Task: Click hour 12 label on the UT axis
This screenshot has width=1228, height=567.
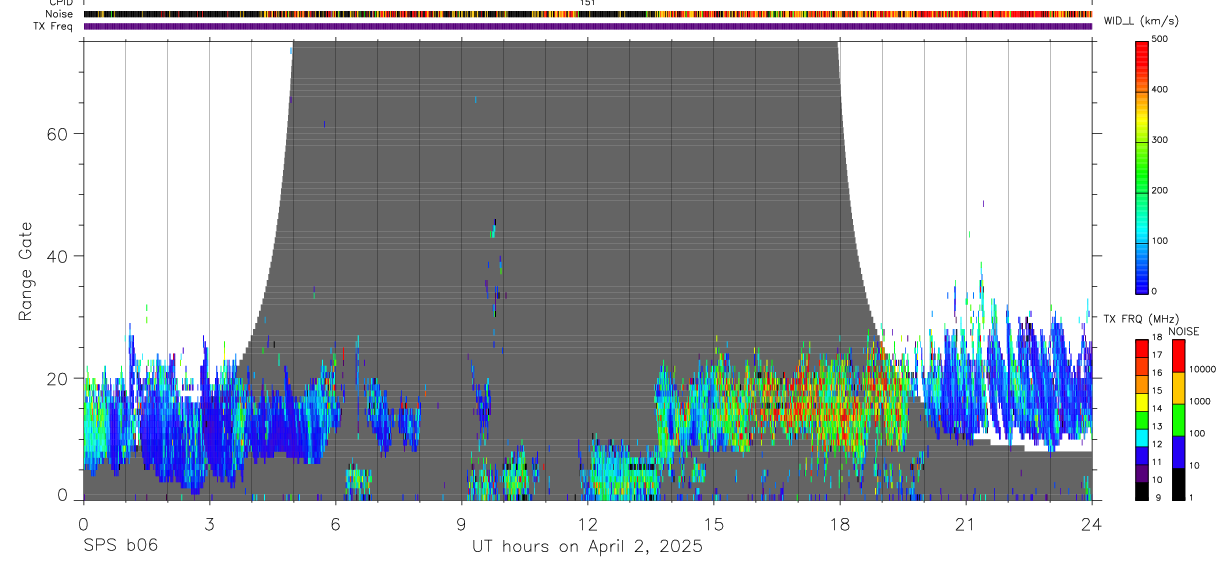Action: [587, 523]
